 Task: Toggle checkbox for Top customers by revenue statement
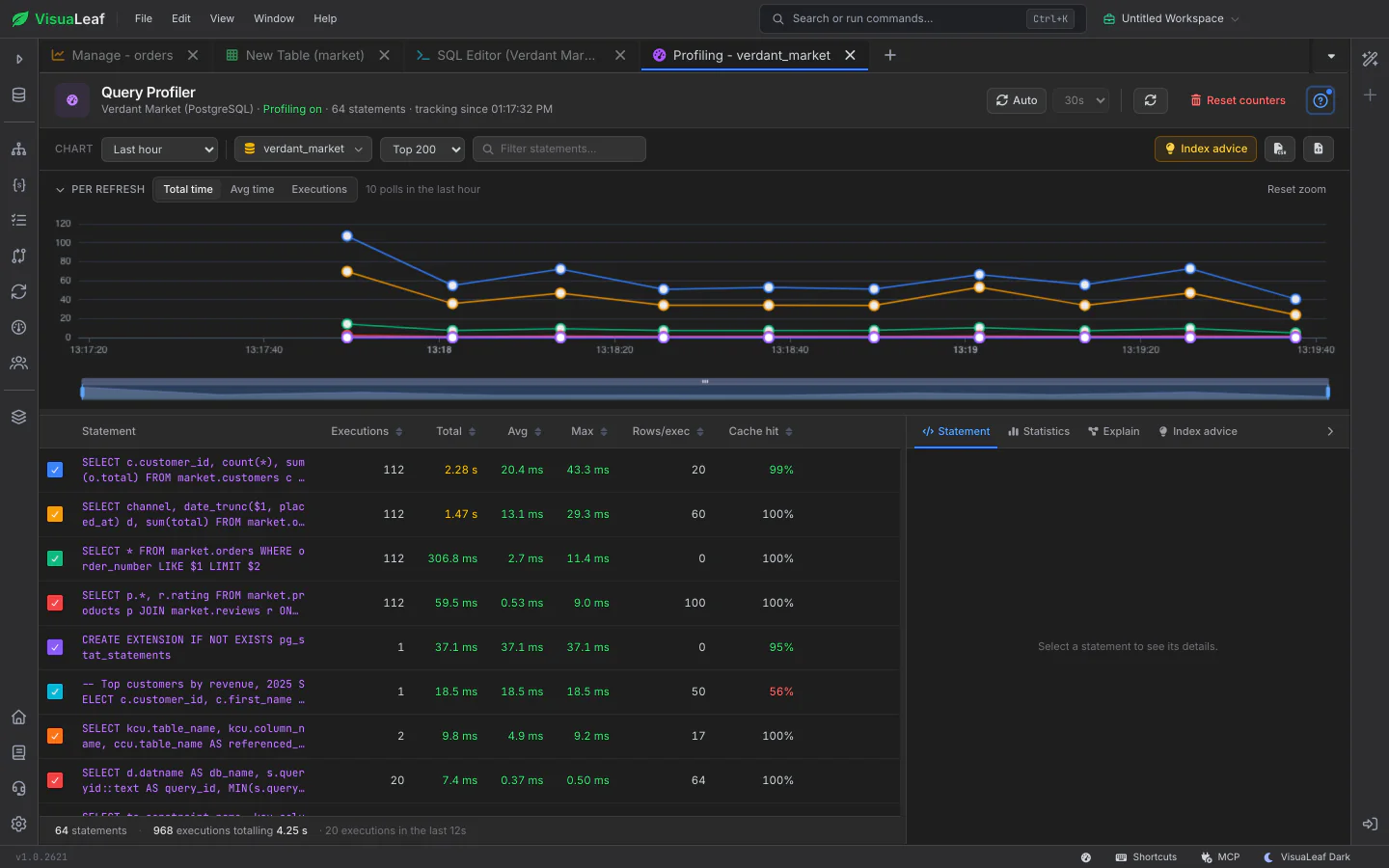55,692
